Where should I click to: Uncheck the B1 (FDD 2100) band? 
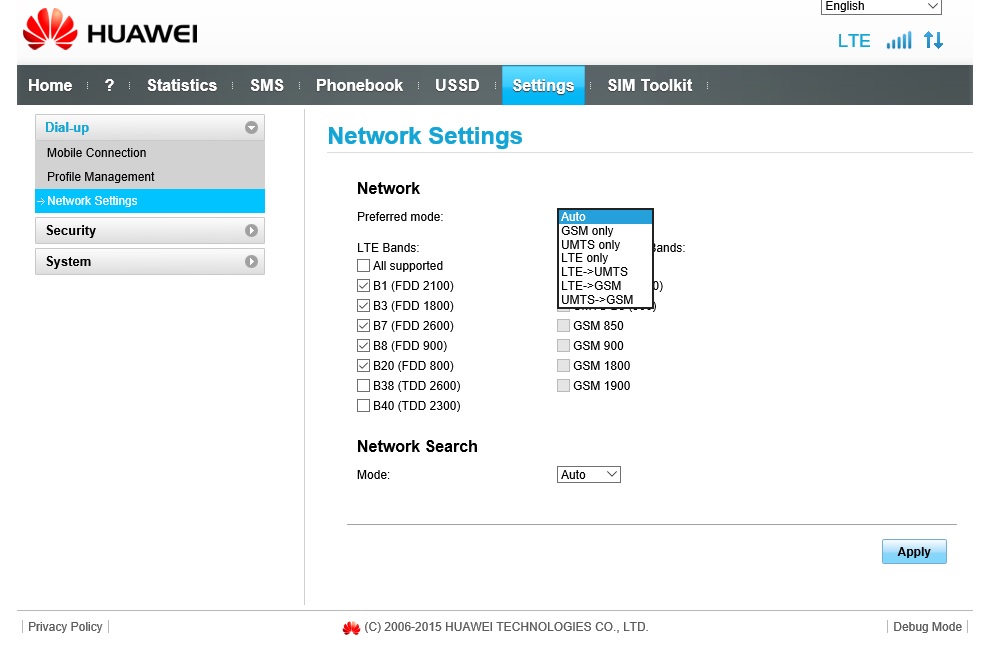tap(363, 286)
